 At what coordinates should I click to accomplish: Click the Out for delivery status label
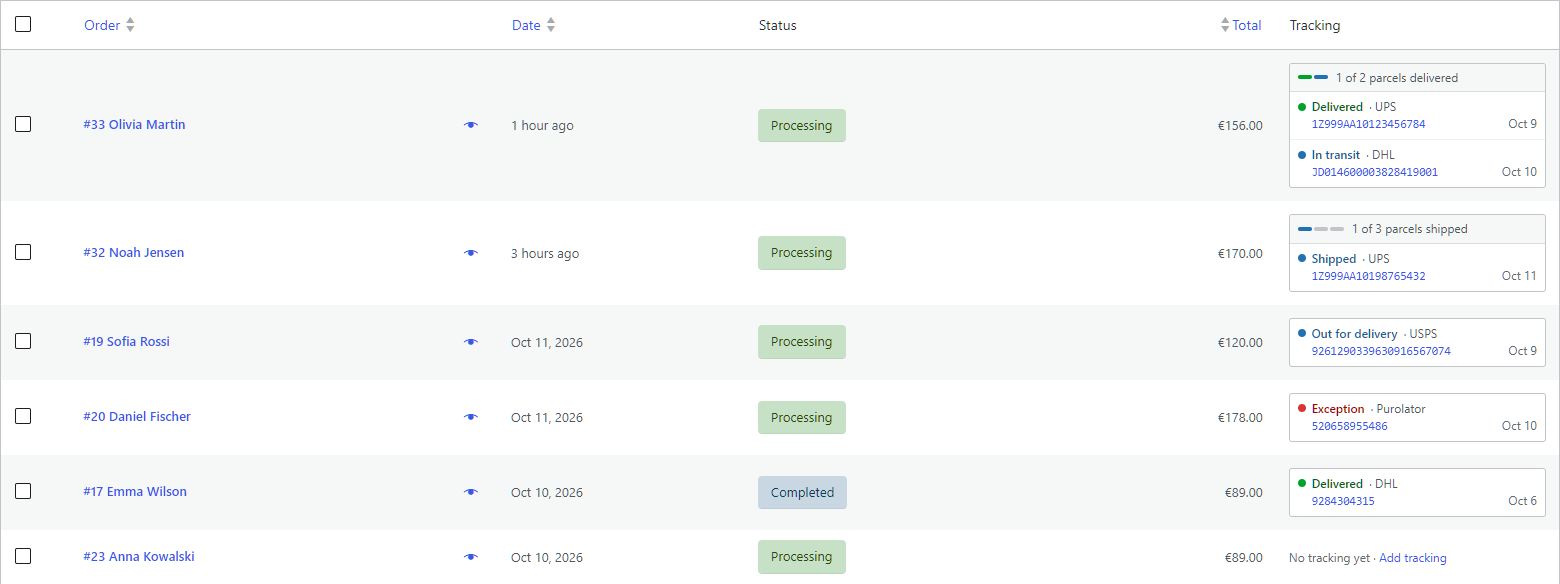(1354, 334)
